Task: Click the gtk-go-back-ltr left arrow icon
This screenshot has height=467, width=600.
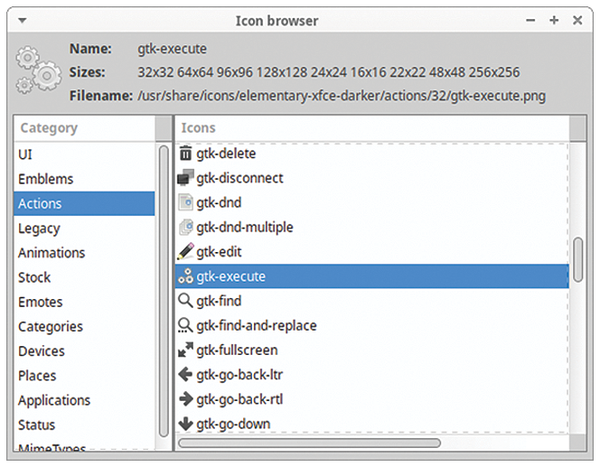Action: [x=185, y=375]
